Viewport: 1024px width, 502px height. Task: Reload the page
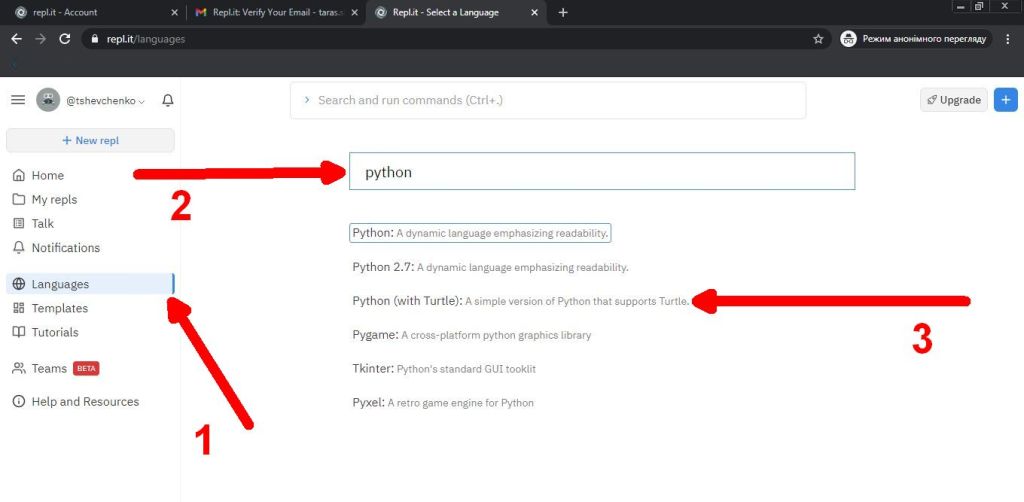tap(65, 39)
